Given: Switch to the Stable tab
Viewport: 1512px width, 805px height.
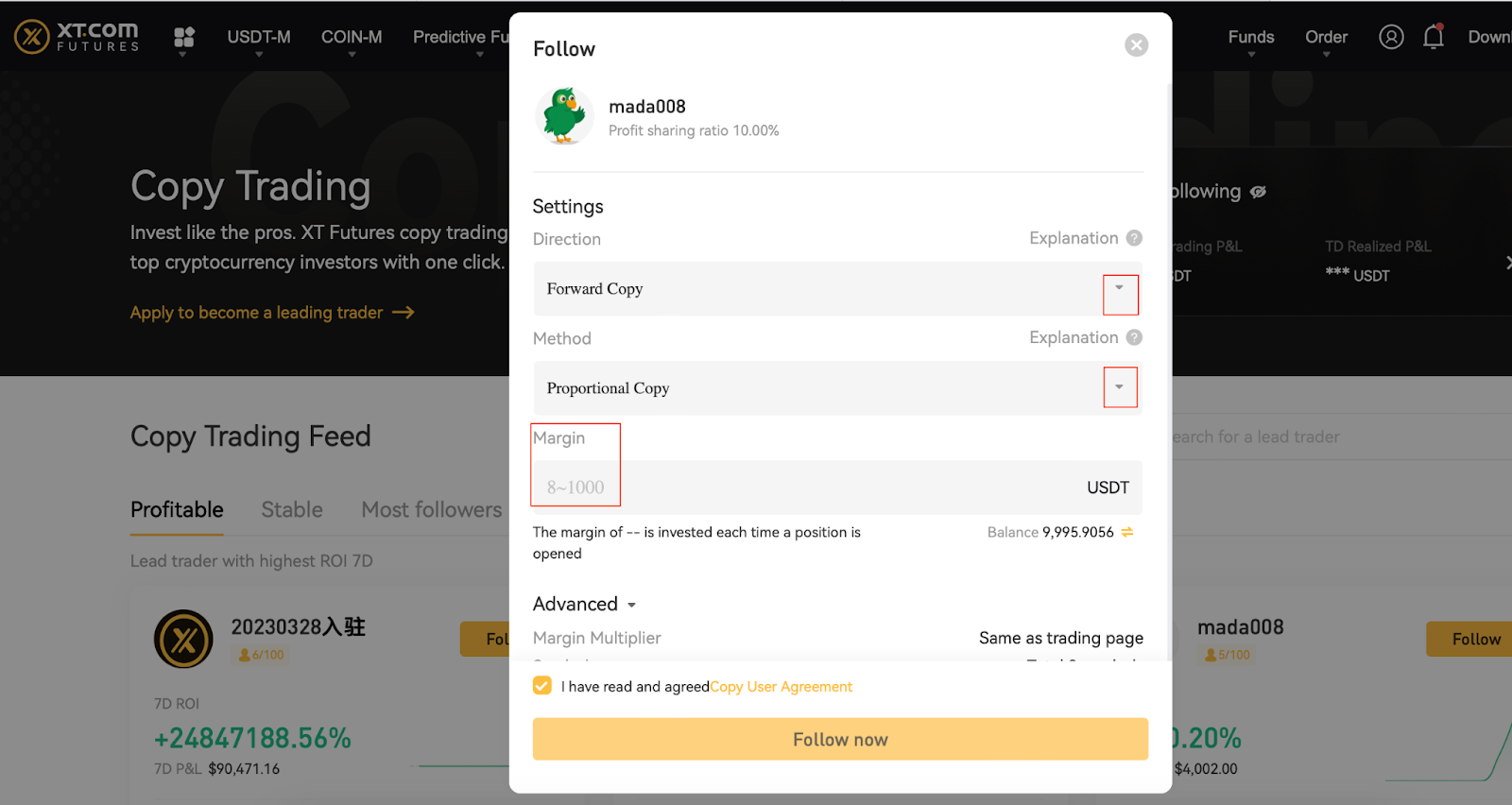Looking at the screenshot, I should (x=292, y=510).
